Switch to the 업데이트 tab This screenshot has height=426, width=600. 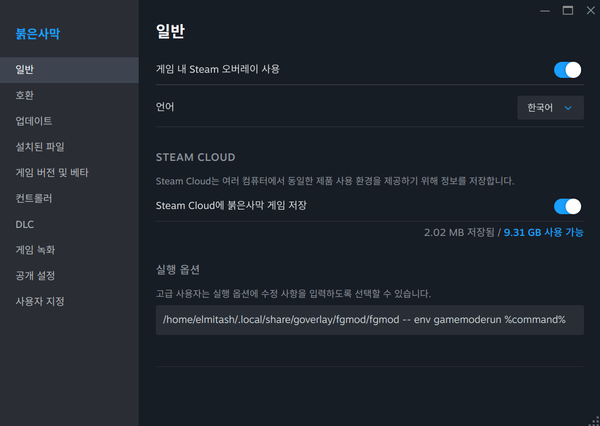69,121
